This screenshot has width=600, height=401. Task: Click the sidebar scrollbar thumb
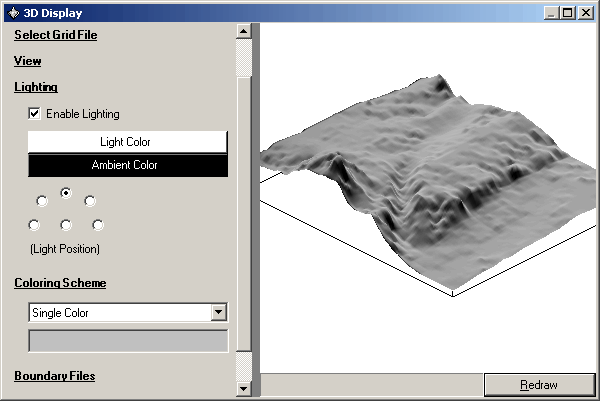[244, 214]
